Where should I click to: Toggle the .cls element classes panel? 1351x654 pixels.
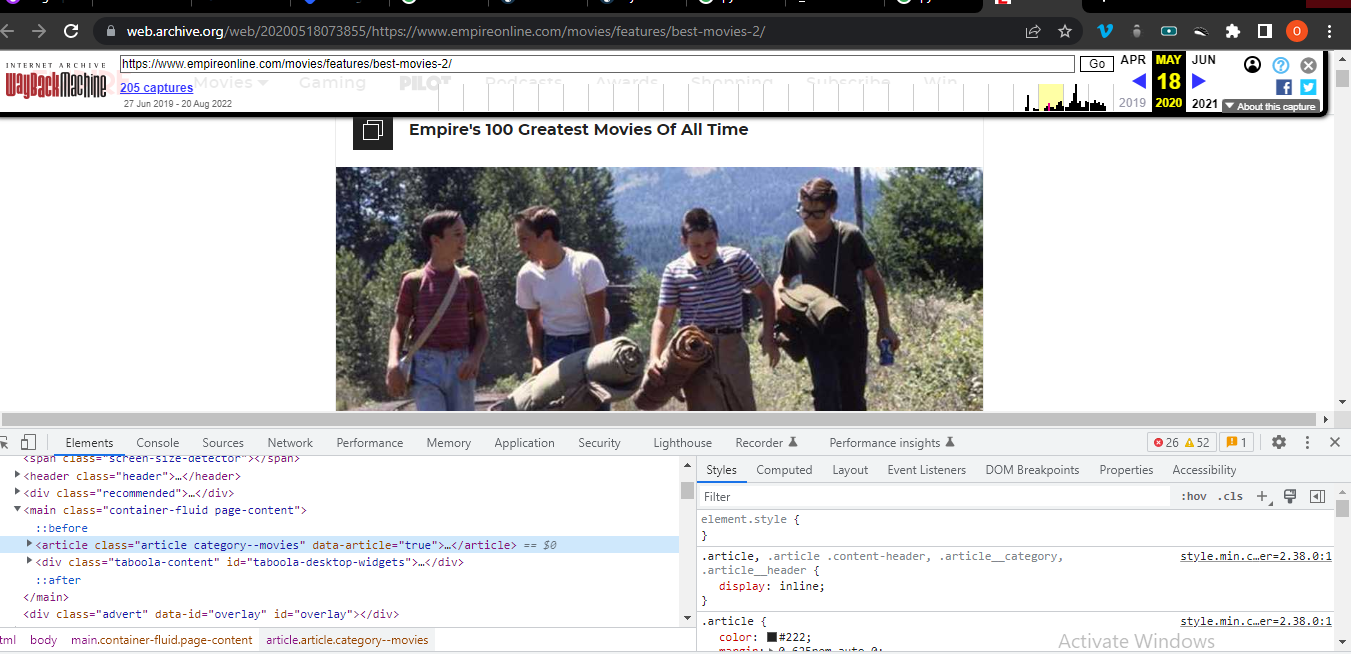1230,496
